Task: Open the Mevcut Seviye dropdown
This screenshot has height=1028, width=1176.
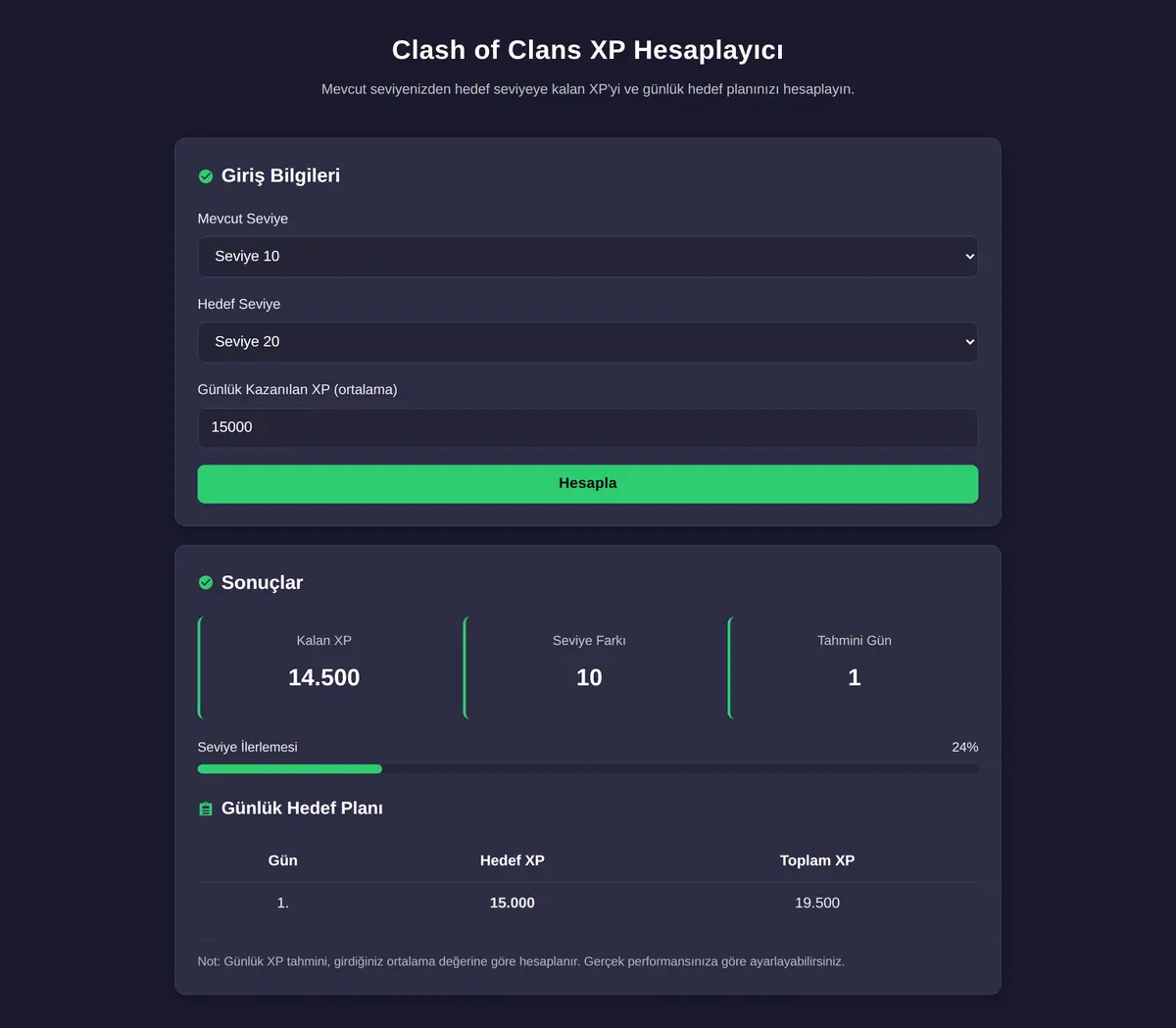Action: tap(588, 257)
